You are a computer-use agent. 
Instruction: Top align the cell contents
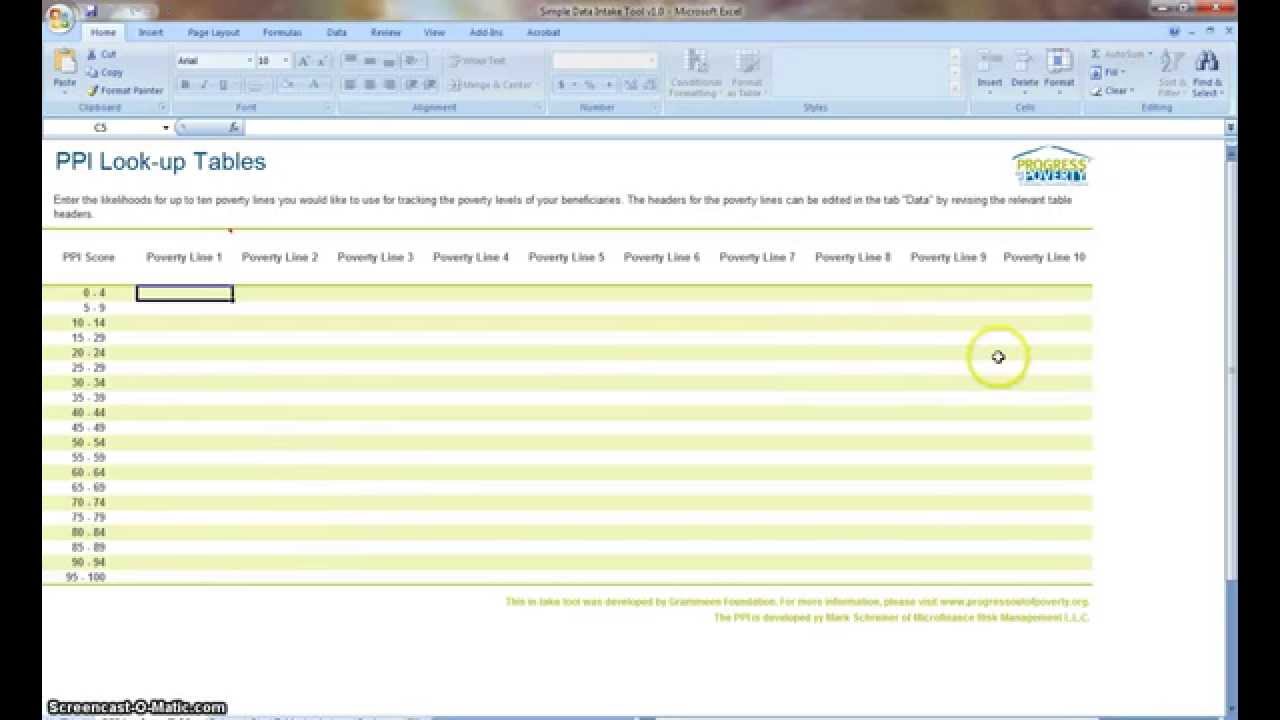coord(350,61)
